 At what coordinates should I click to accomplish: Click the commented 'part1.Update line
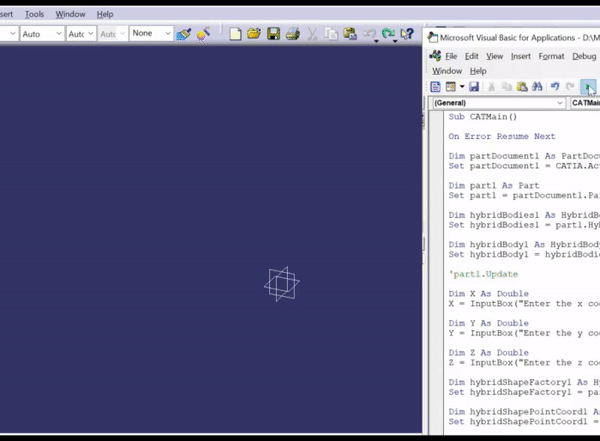point(483,274)
